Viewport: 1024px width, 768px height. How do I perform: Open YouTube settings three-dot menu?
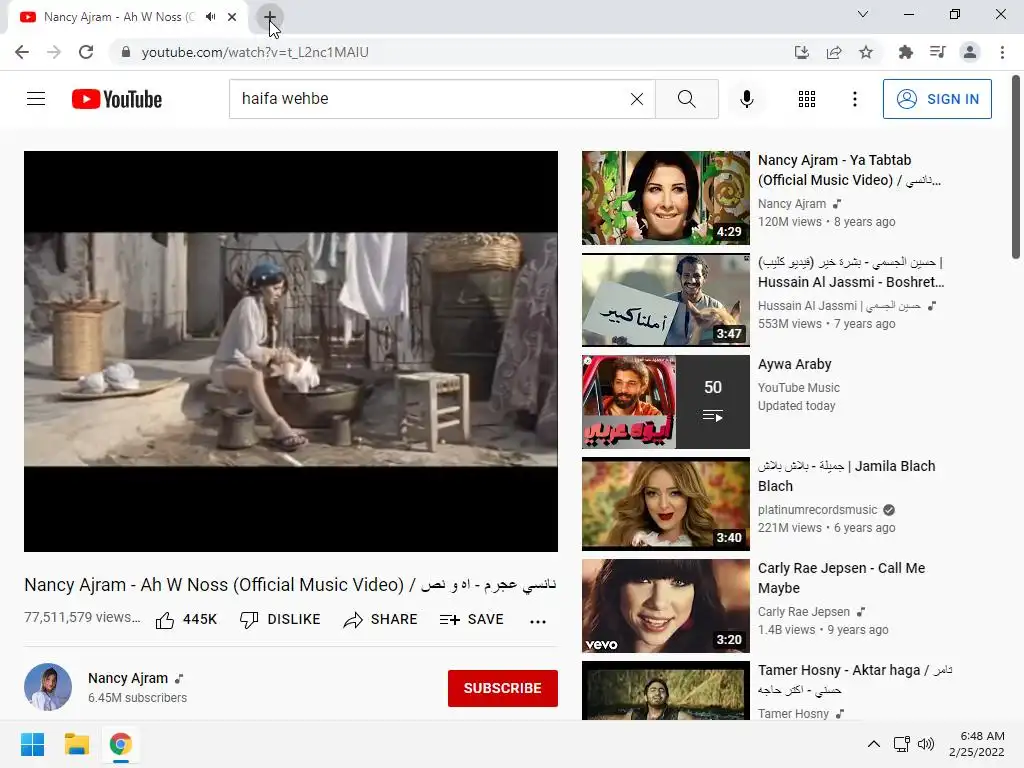click(x=854, y=99)
